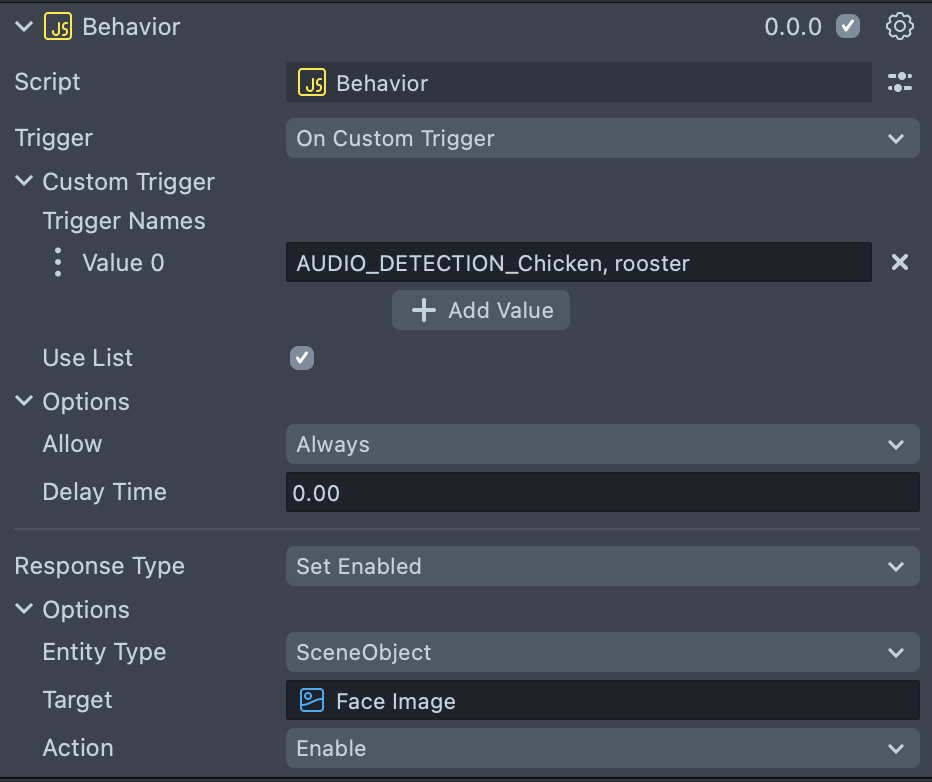Click the script picker icon beside Script field
The image size is (932, 782).
click(900, 82)
